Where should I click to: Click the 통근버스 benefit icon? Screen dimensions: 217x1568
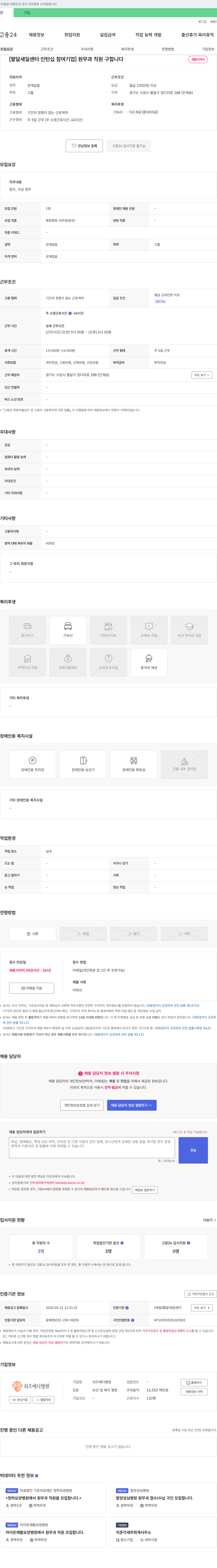tap(27, 630)
